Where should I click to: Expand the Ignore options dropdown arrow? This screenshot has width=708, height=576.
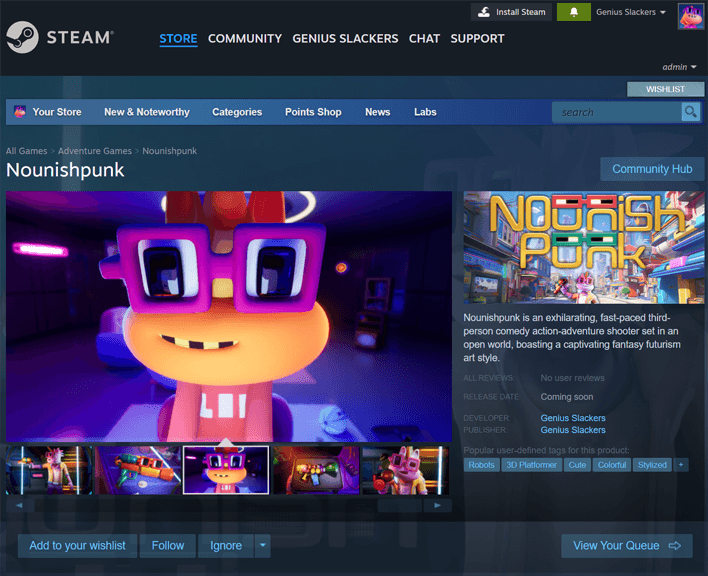[x=262, y=546]
